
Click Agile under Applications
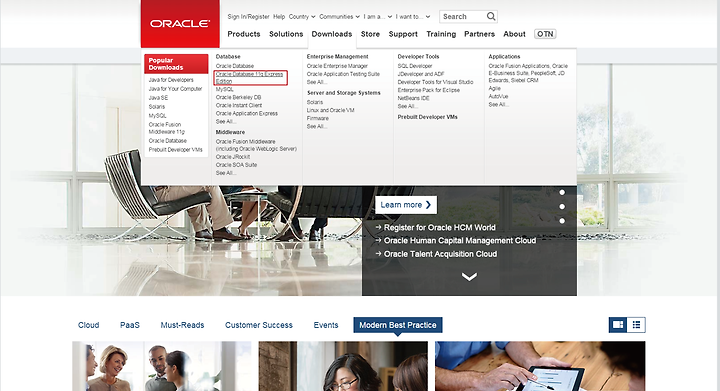click(495, 88)
